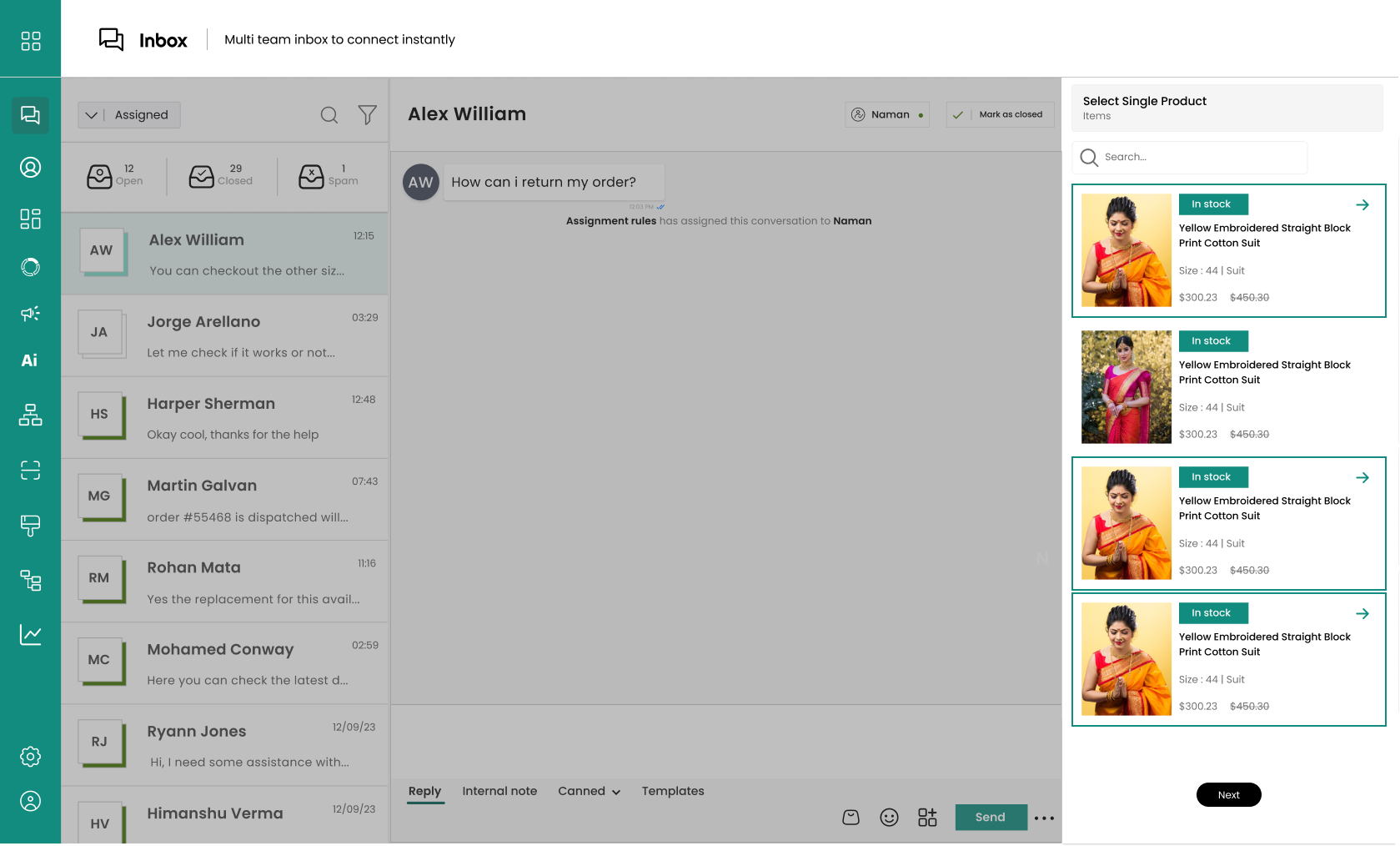Switch to the Templates tab

click(672, 791)
